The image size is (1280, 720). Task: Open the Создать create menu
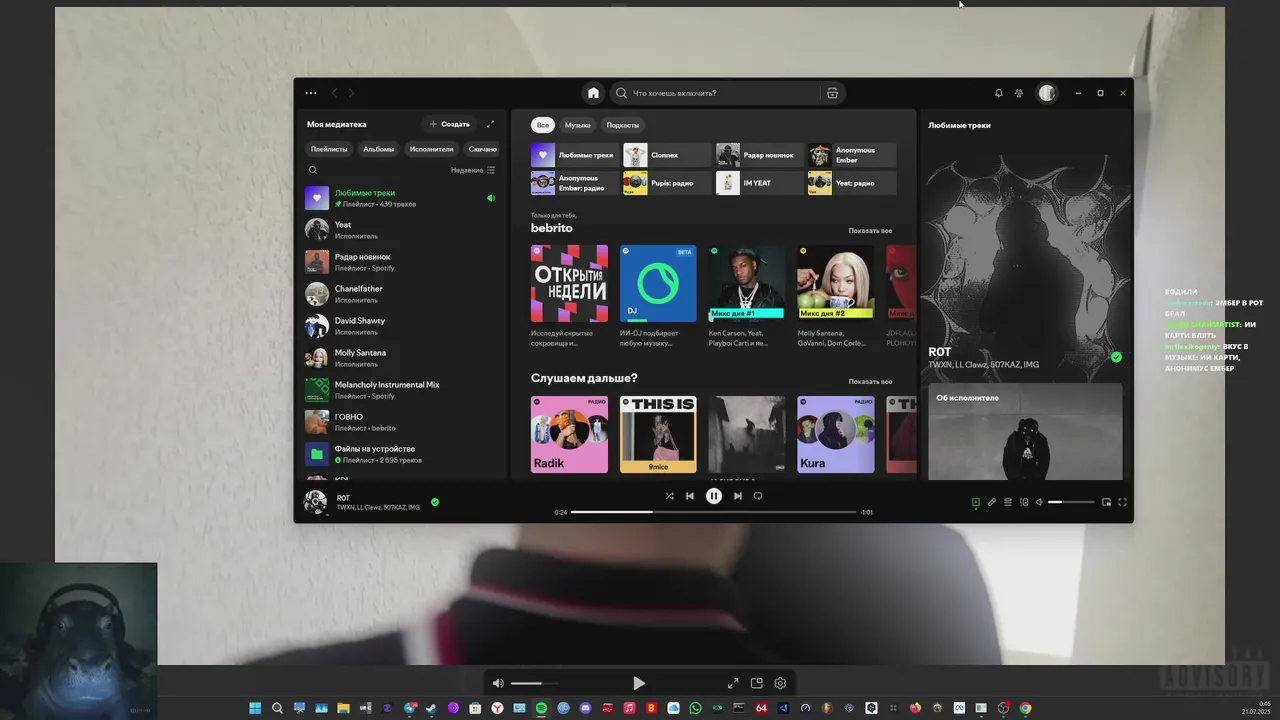449,124
